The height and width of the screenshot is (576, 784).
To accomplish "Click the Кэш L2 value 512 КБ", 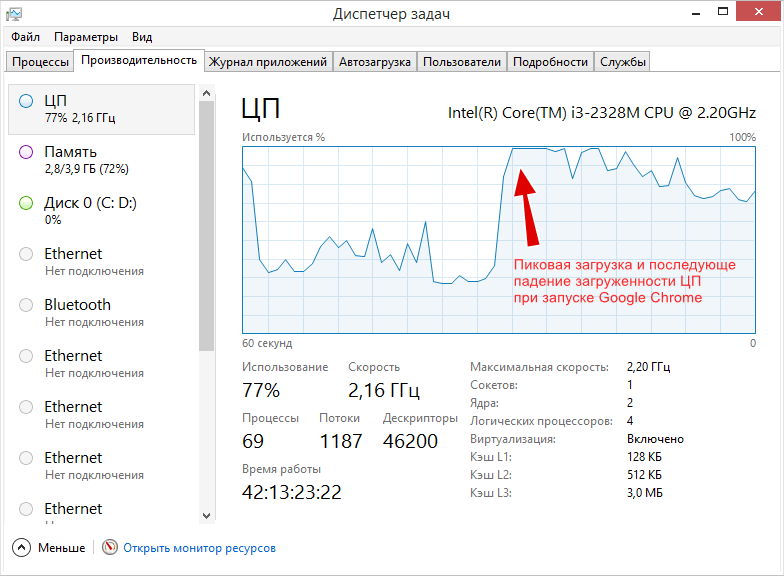I will point(644,475).
